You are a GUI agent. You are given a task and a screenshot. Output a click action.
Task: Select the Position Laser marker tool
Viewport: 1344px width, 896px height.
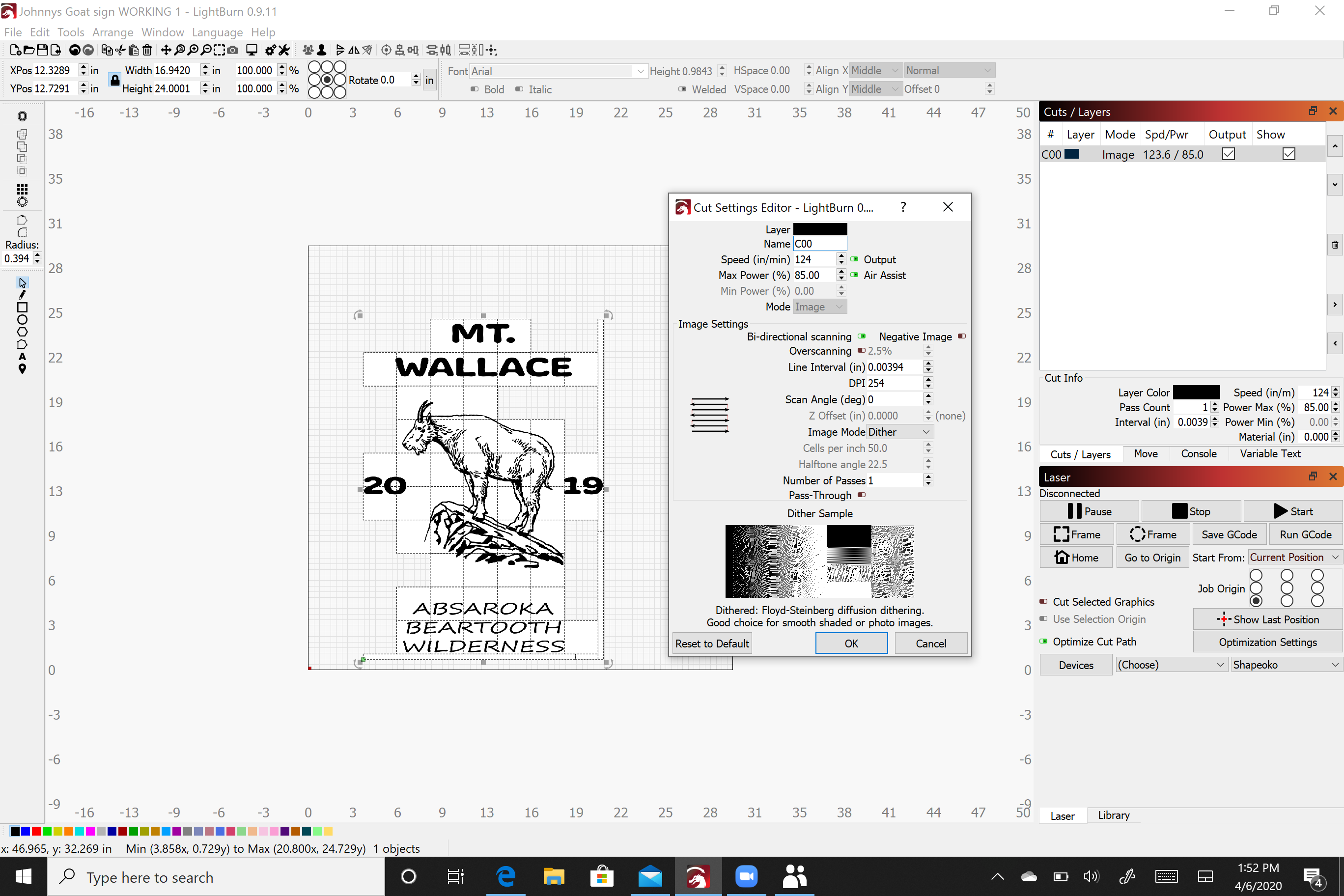coord(22,369)
